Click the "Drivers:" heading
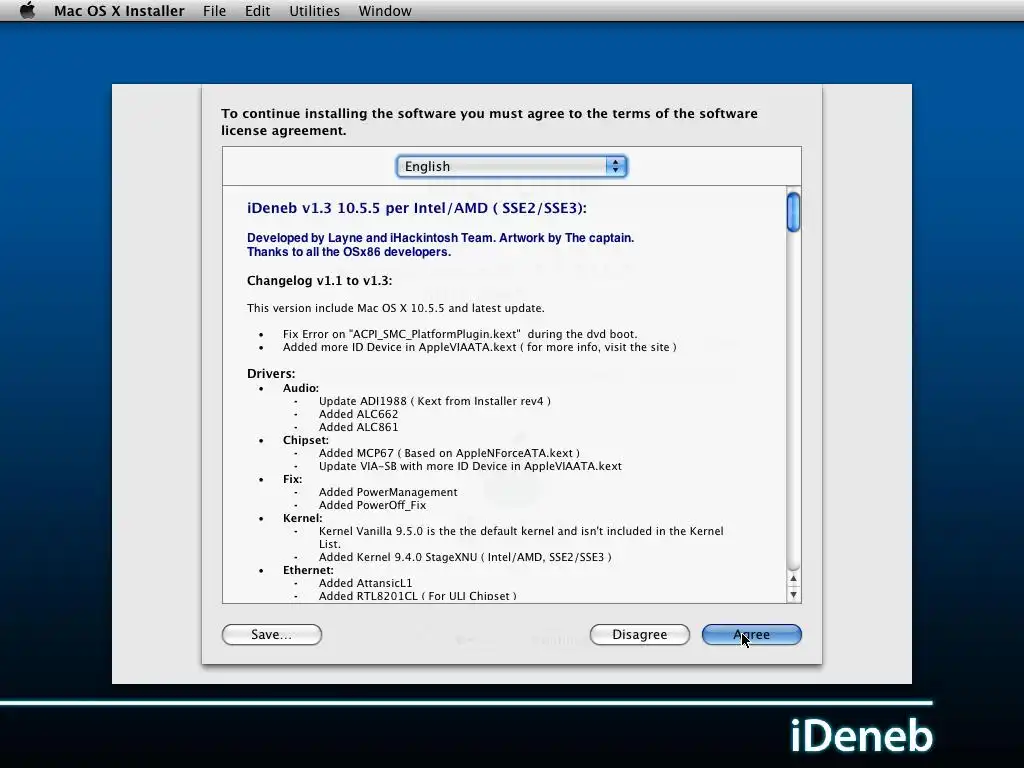The image size is (1024, 768). (271, 374)
